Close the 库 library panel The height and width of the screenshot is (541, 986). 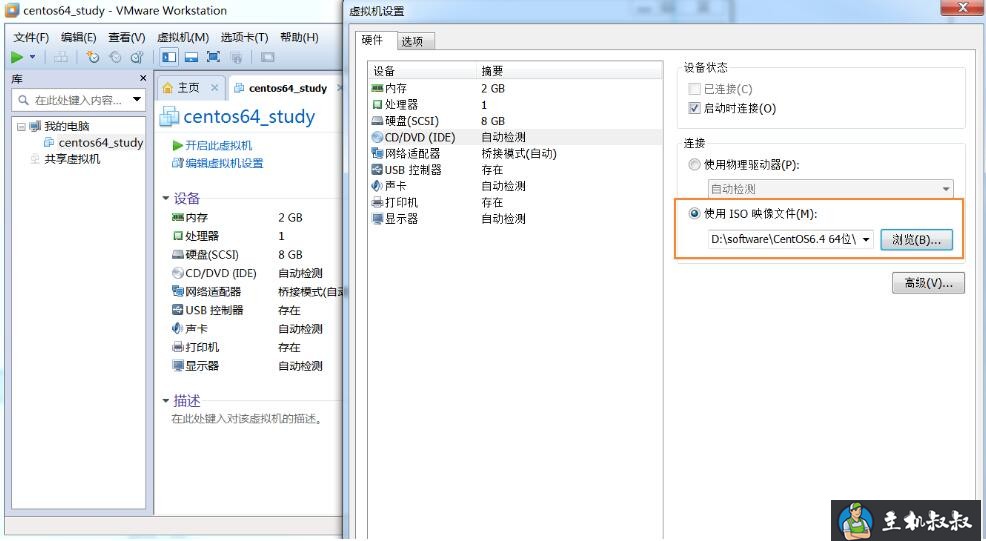pos(143,79)
